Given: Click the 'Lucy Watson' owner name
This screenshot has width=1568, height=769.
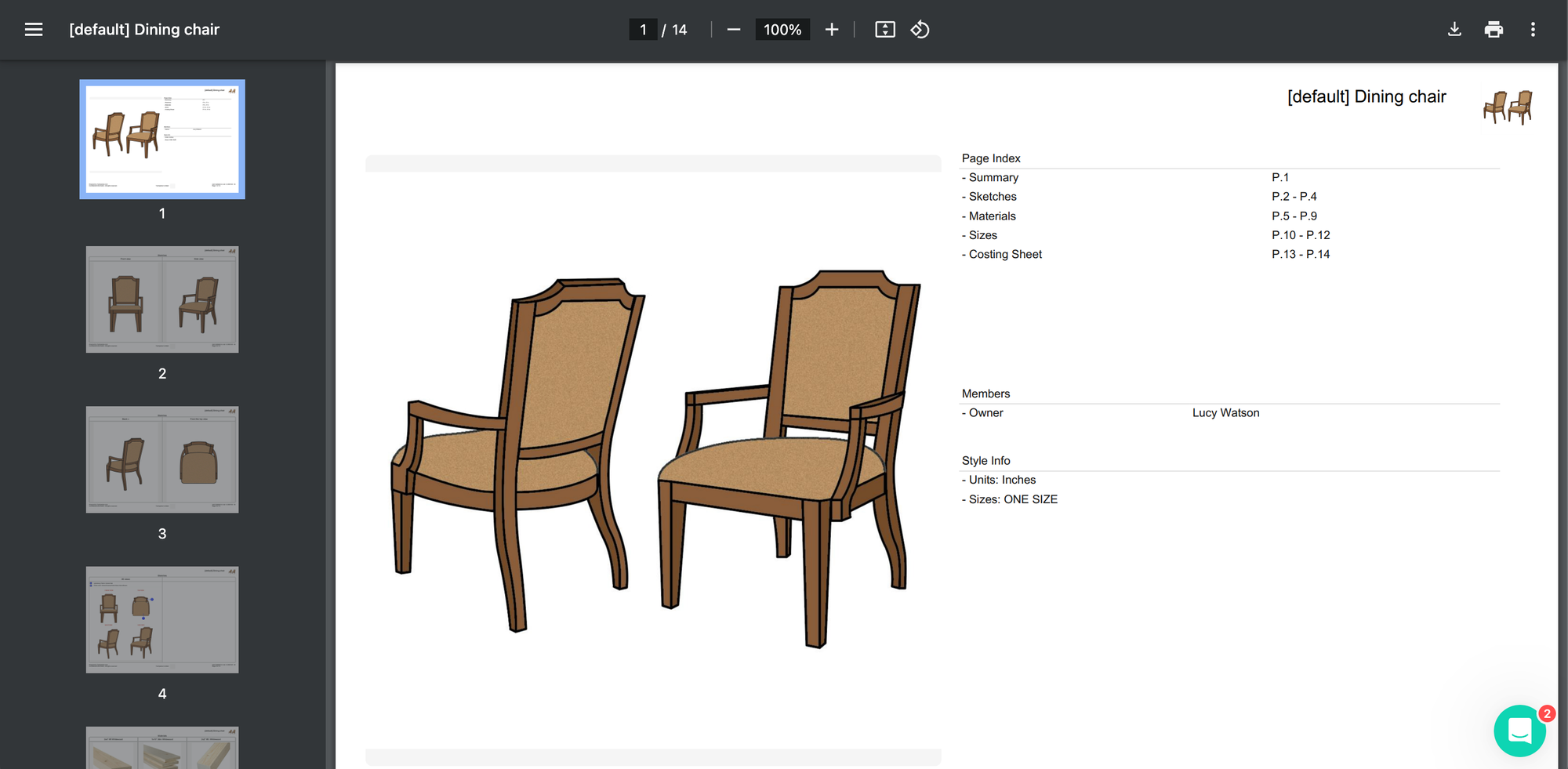Looking at the screenshot, I should coord(1226,413).
